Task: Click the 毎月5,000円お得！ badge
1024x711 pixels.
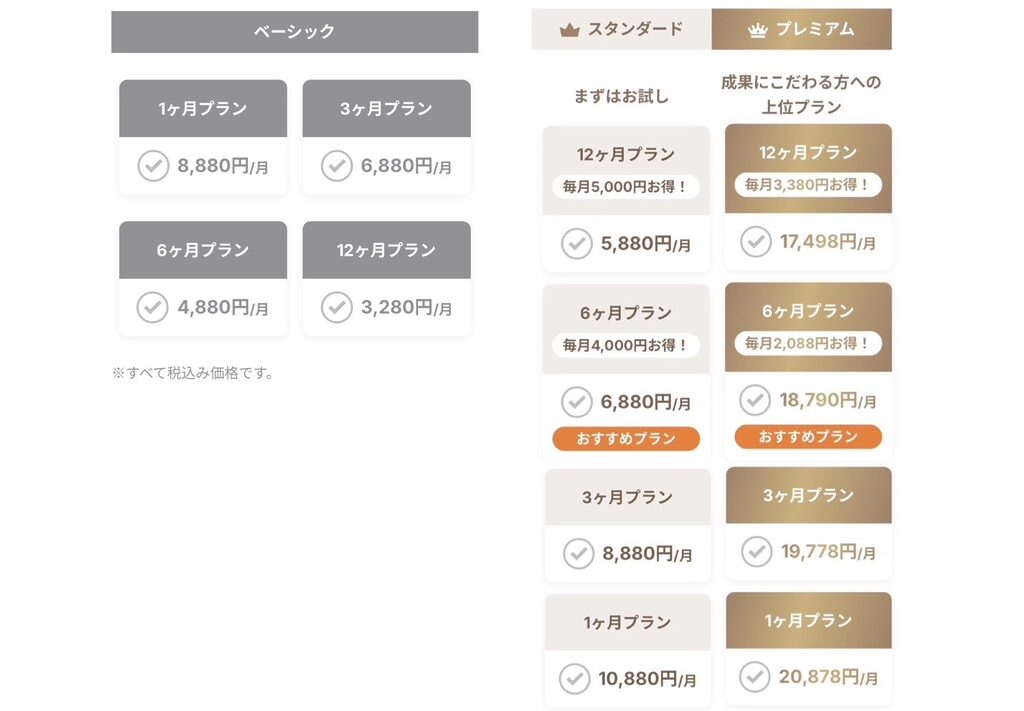Action: [626, 187]
